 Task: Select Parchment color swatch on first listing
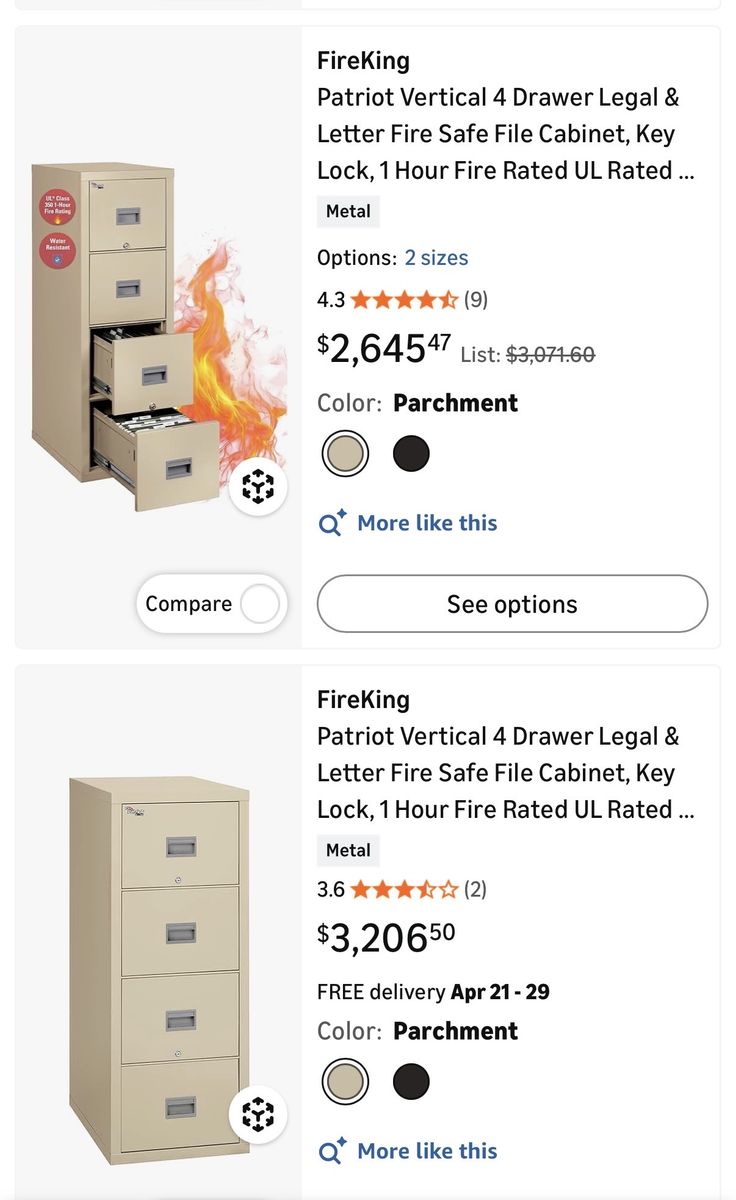point(345,453)
